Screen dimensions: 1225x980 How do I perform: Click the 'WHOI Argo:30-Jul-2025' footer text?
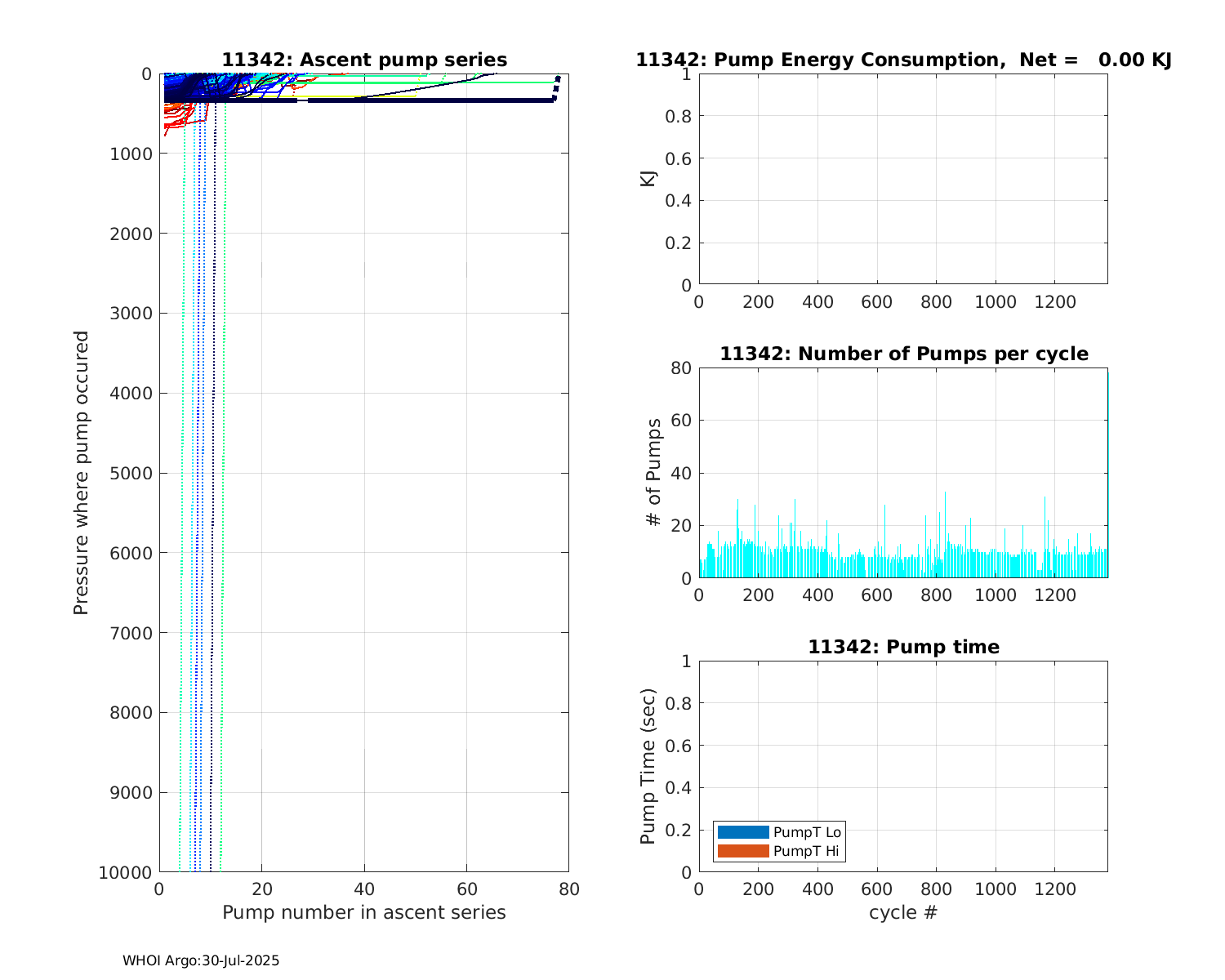click(x=201, y=960)
